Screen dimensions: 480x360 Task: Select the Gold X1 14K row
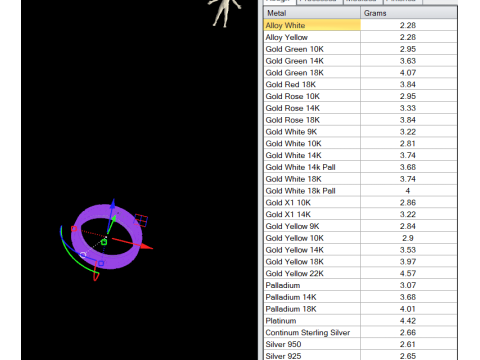[x=360, y=214]
